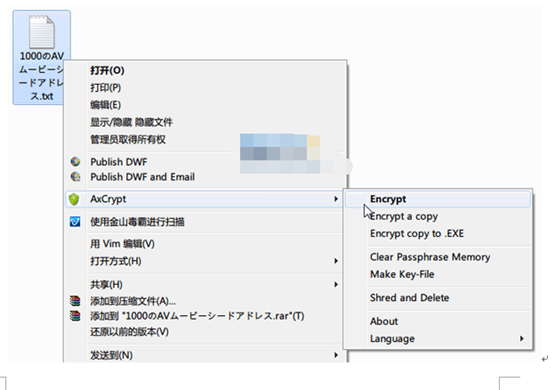The image size is (554, 390).
Task: Expand the 打开方式(H) submenu arrow
Action: coord(336,261)
